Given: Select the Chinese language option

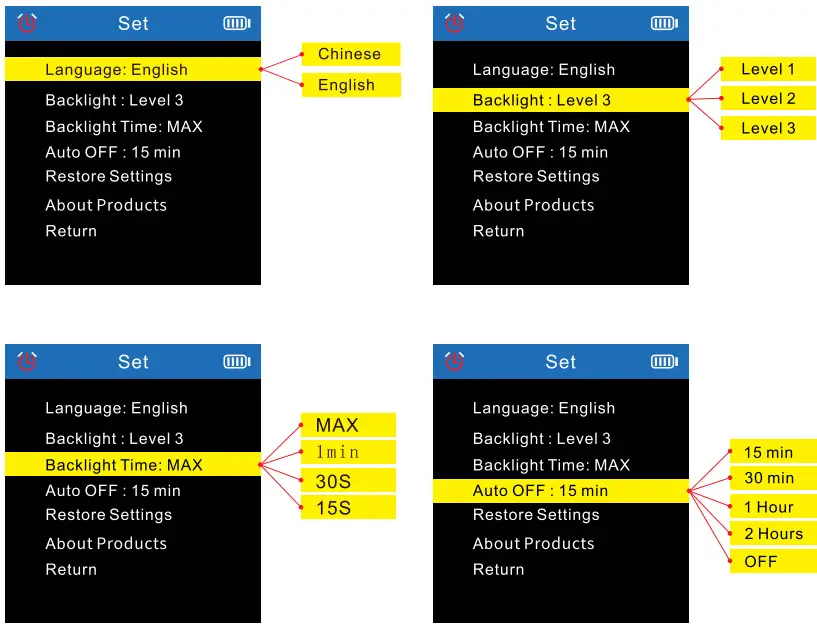Looking at the screenshot, I should coord(350,54).
